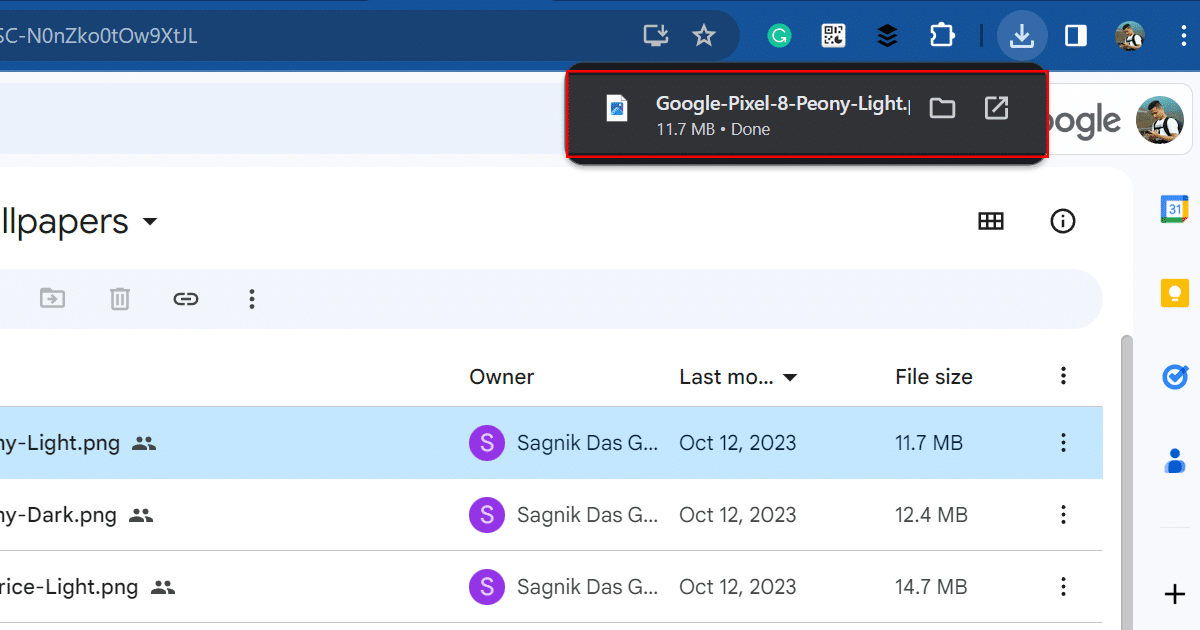Select the Peony-Dark.png file row
Viewport: 1200px width, 630px height.
click(x=300, y=515)
